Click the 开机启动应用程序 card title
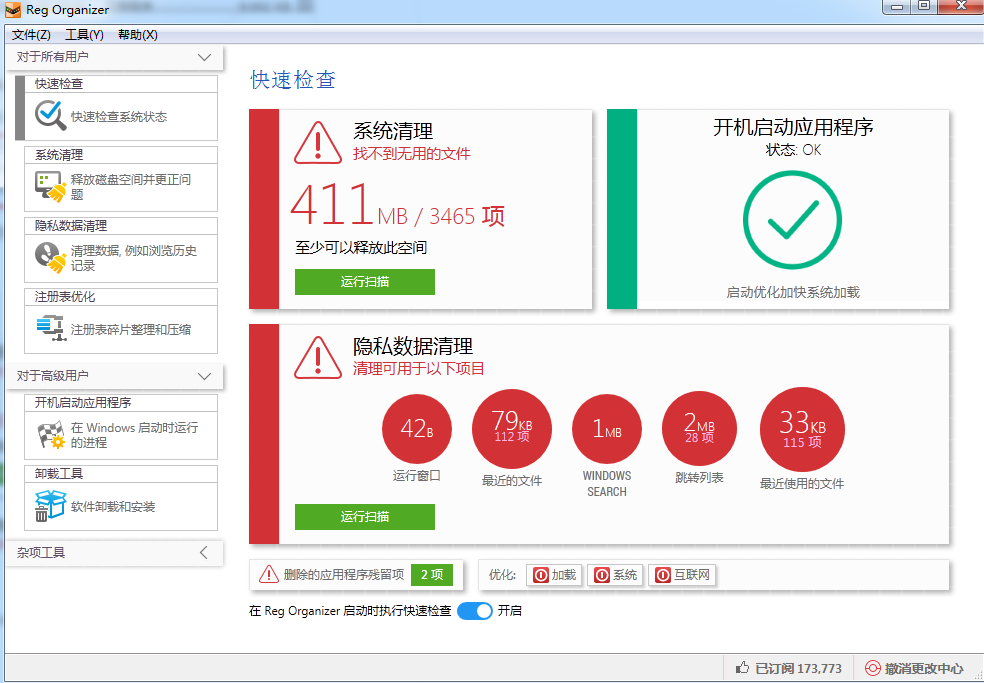The image size is (984, 683). [793, 127]
